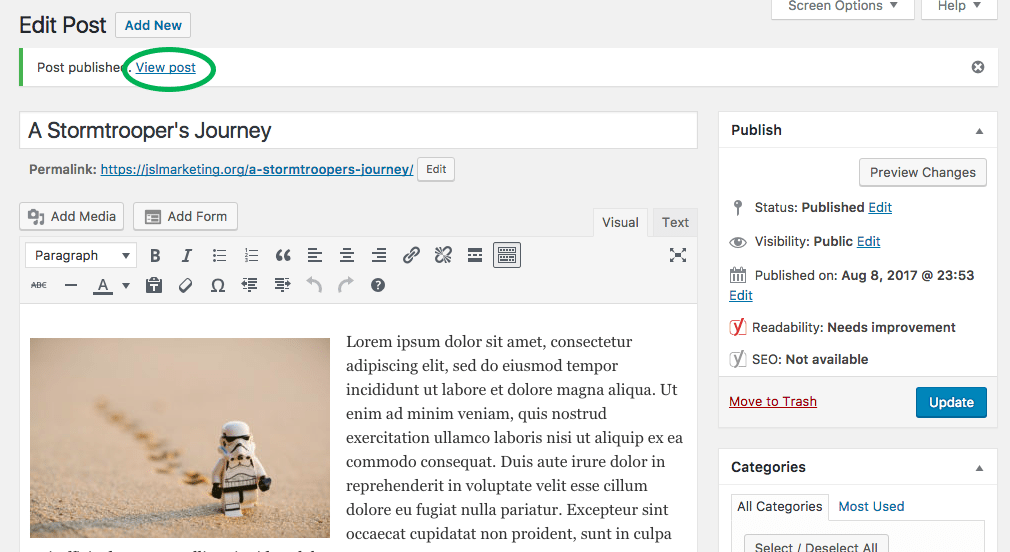
Task: Click the post title input field
Action: coord(358,130)
